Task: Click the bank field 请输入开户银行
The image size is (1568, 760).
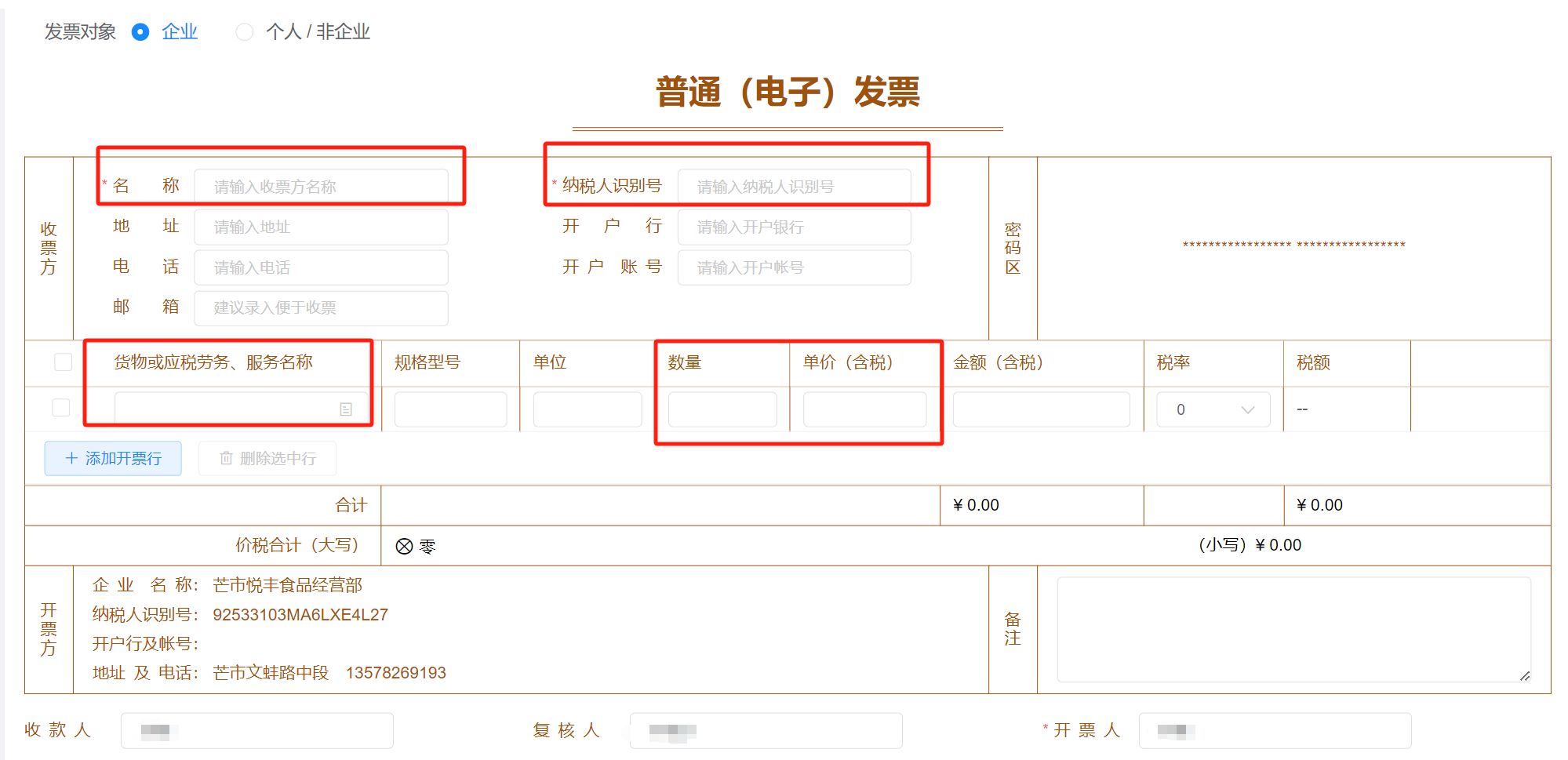Action: [795, 227]
